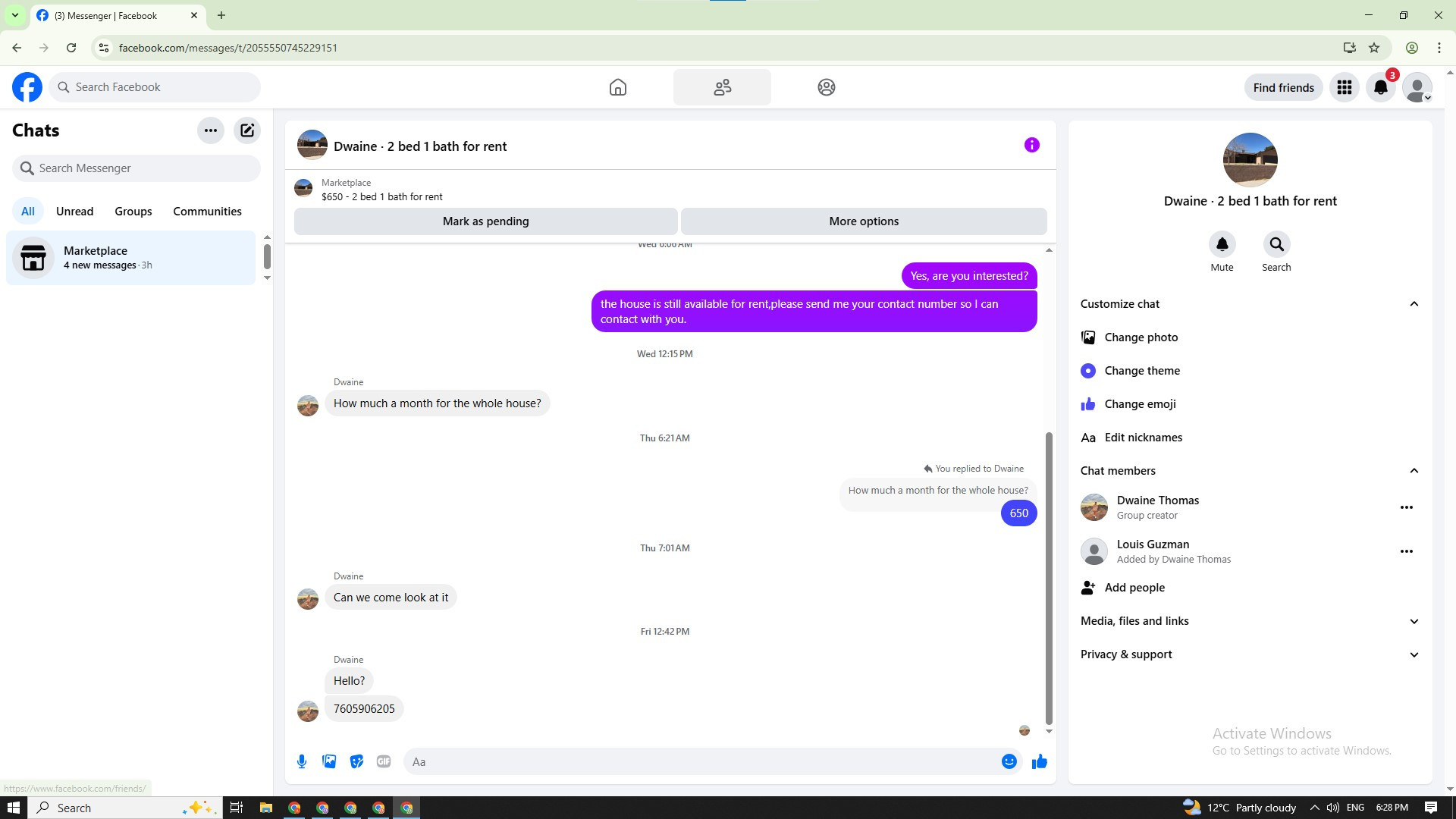Open options for Dwaine Thomas member
Viewport: 1456px width, 819px height.
coord(1407,507)
